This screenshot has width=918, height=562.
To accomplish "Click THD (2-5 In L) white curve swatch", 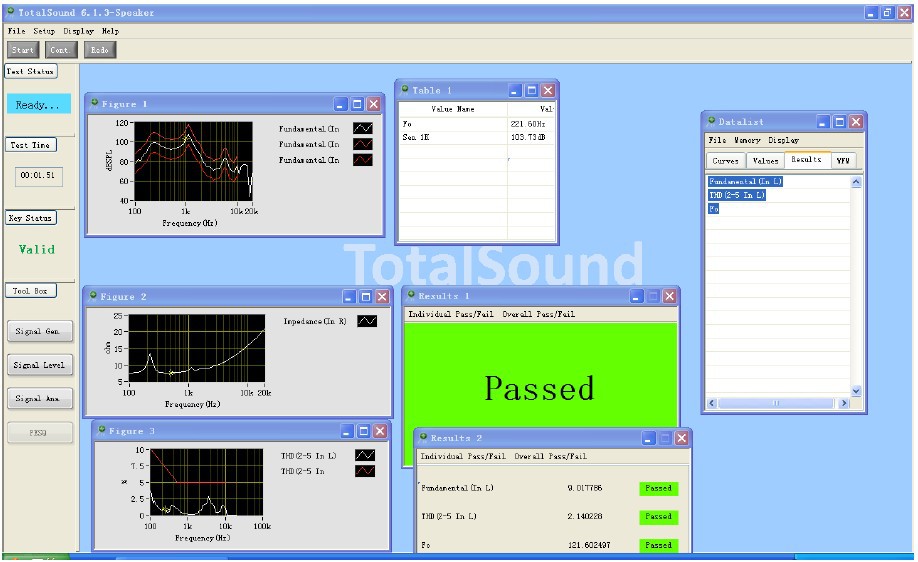I will tap(365, 455).
